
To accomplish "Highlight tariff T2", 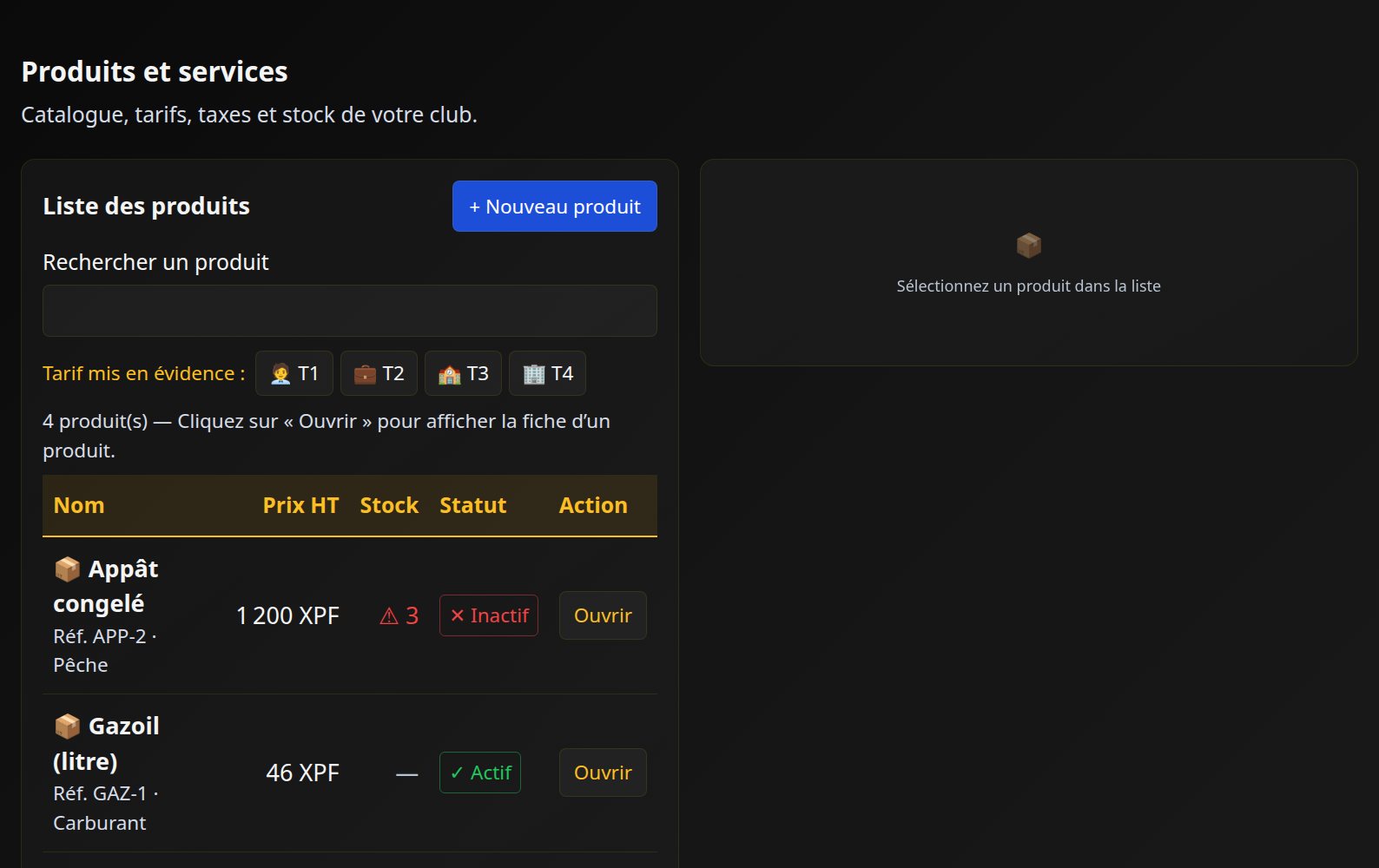I will click(379, 373).
